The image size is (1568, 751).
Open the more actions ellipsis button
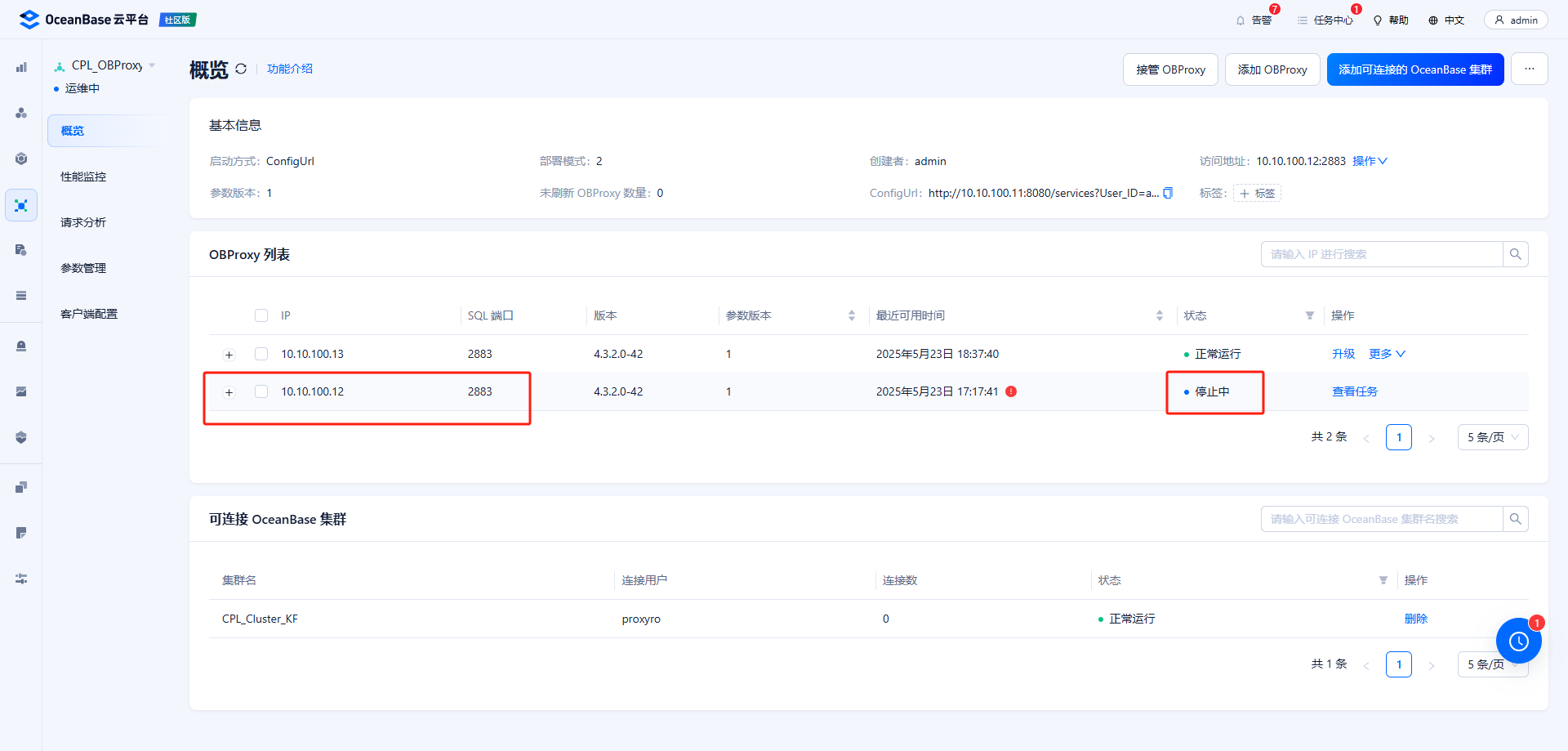point(1530,69)
